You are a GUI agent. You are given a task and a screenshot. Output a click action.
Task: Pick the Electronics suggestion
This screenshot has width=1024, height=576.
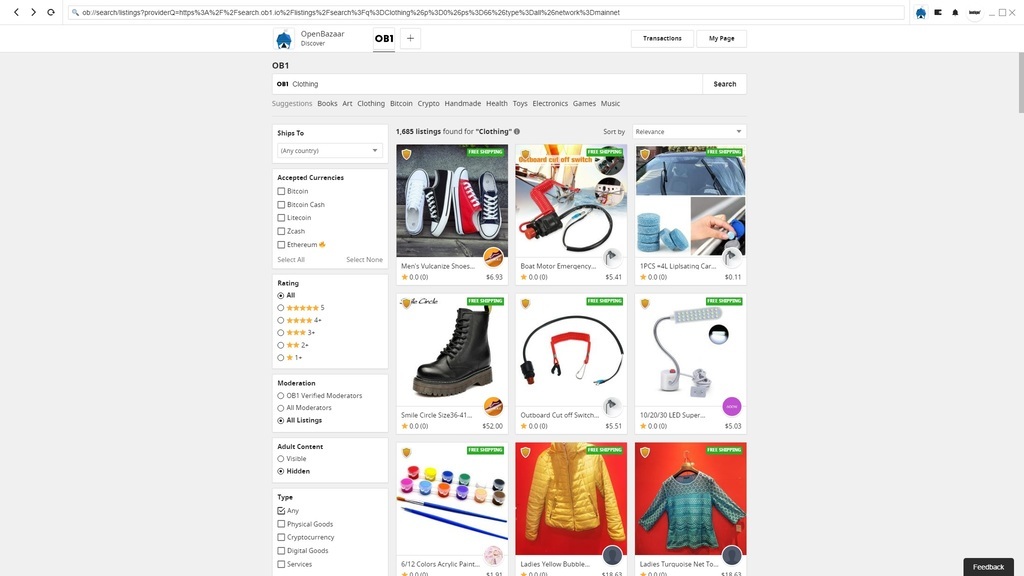click(x=550, y=104)
